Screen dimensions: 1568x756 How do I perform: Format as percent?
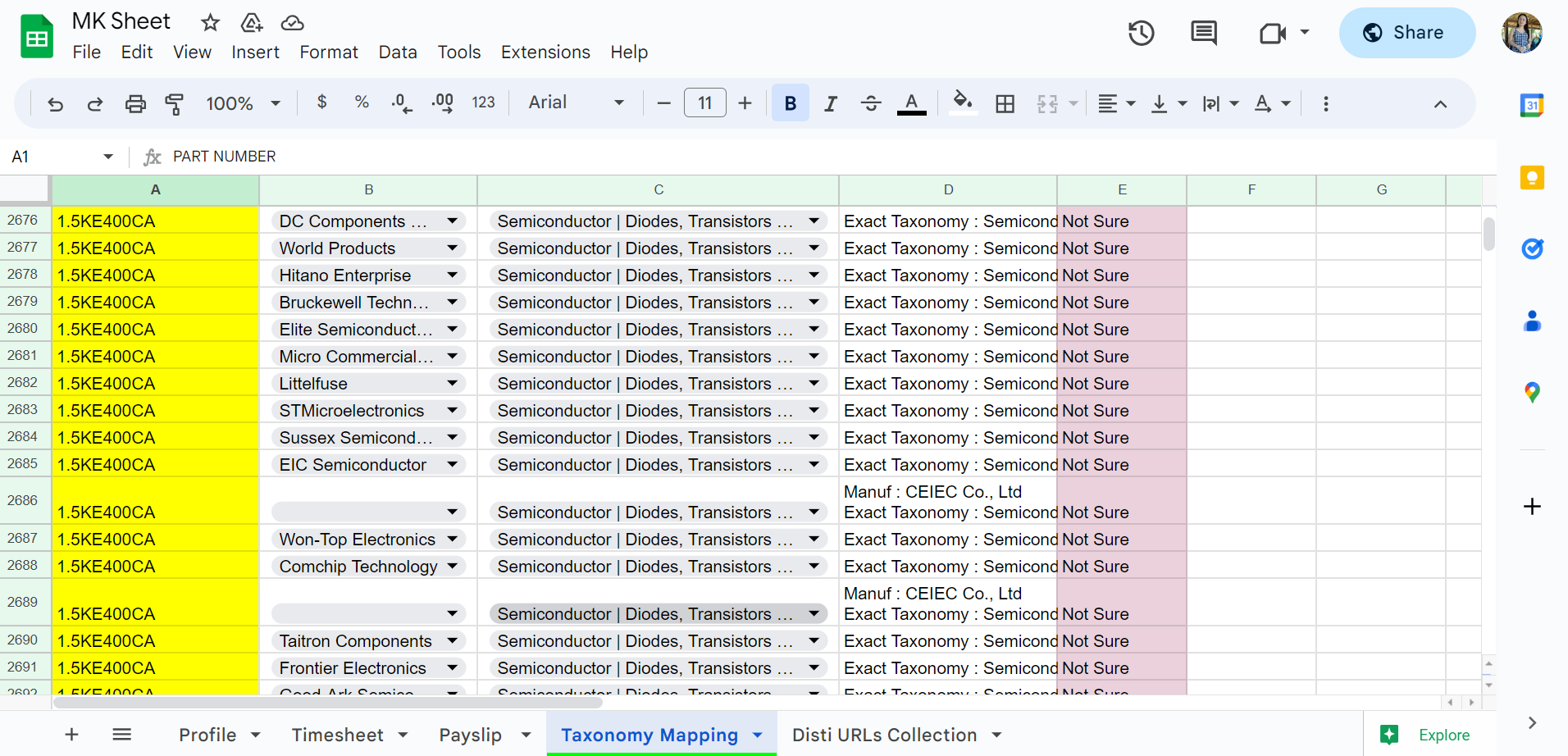pos(362,102)
